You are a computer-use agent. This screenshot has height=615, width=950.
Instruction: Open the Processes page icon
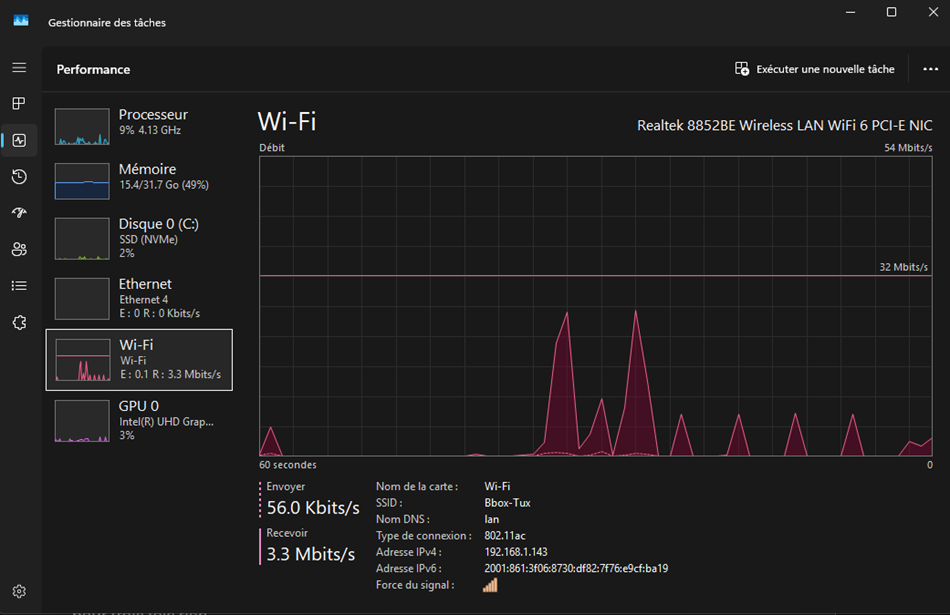(19, 104)
